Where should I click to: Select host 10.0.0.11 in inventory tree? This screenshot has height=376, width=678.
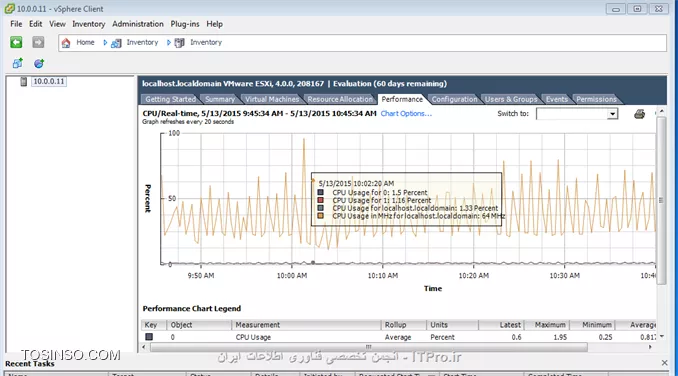(49, 81)
